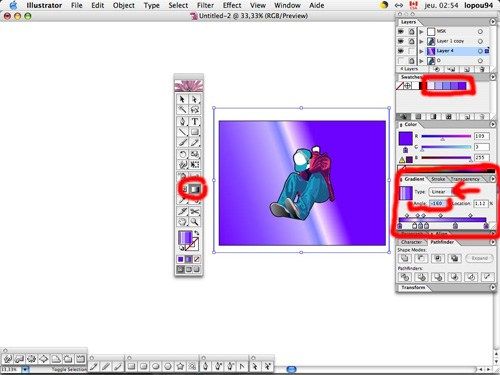The height and width of the screenshot is (375, 500).
Task: Hide the MSK layer with eye icon
Action: [x=401, y=31]
